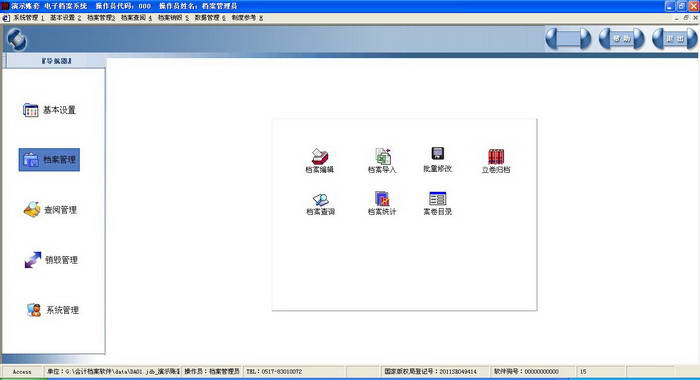Screen dimensions: 700x380
Task: Open 系统管理 in the navigation sidebar
Action: point(52,310)
